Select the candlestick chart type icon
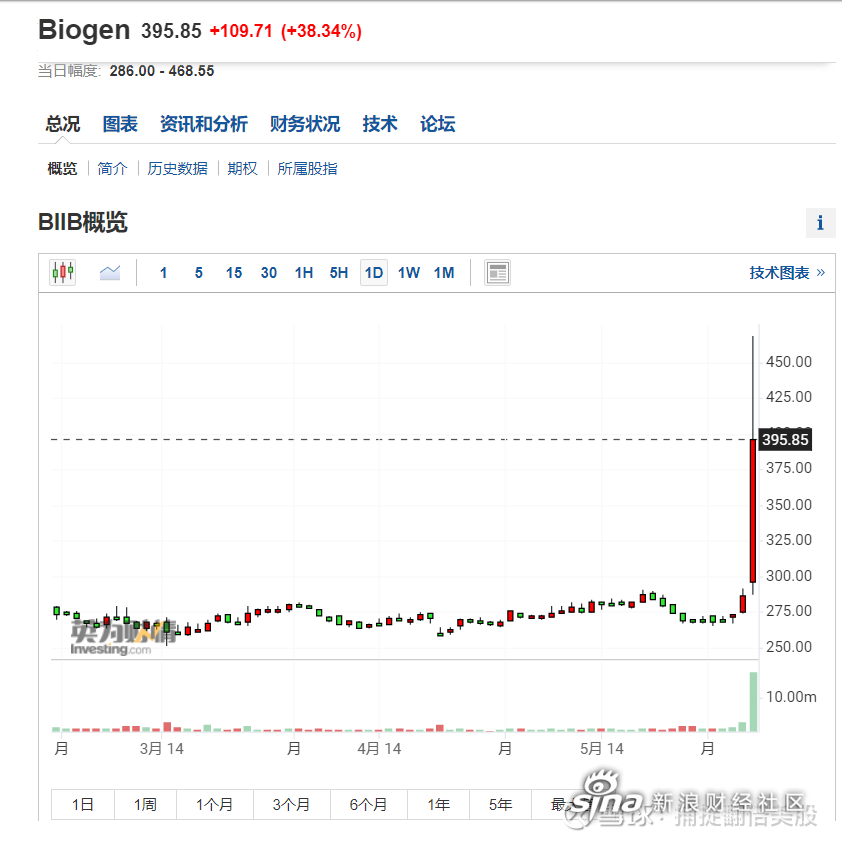Image resolution: width=842 pixels, height=841 pixels. [x=63, y=272]
